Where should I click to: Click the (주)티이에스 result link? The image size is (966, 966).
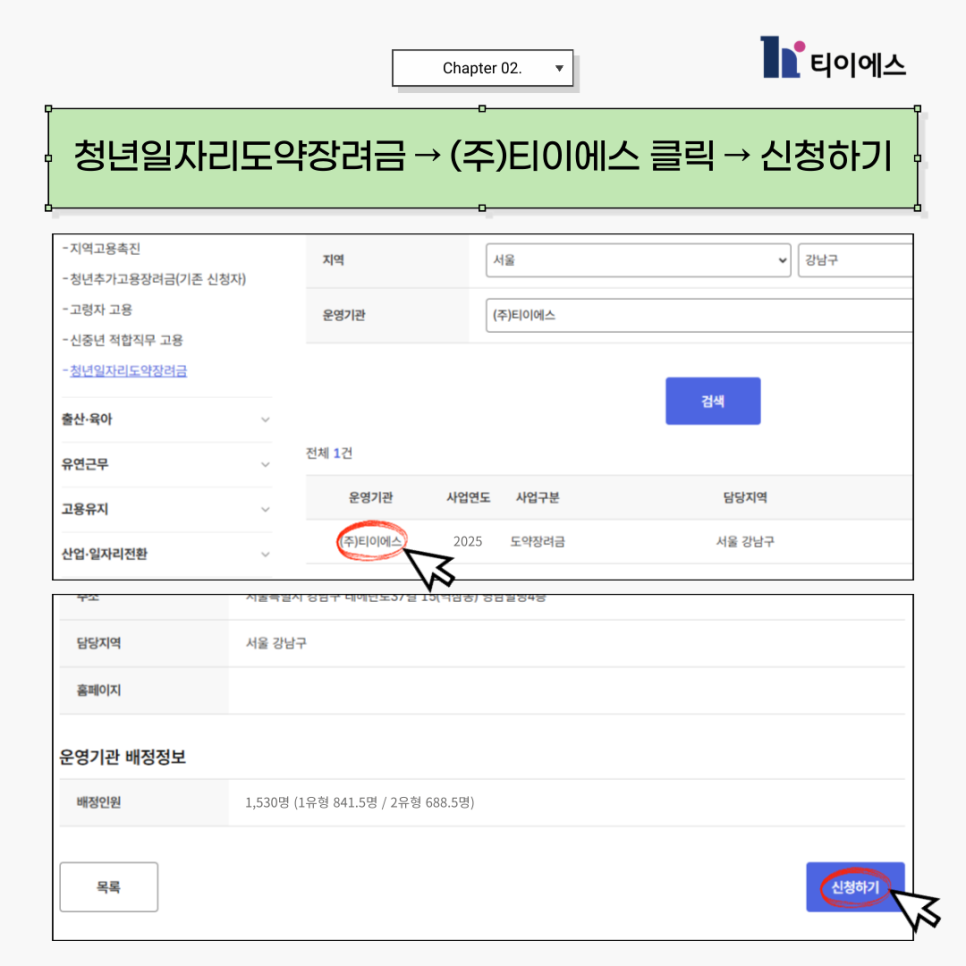371,542
